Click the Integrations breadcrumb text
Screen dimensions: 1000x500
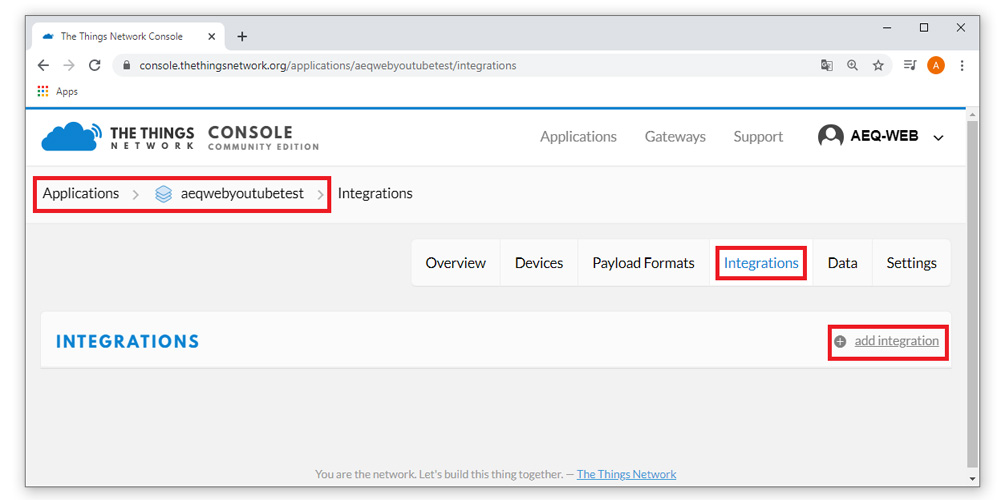pyautogui.click(x=375, y=193)
